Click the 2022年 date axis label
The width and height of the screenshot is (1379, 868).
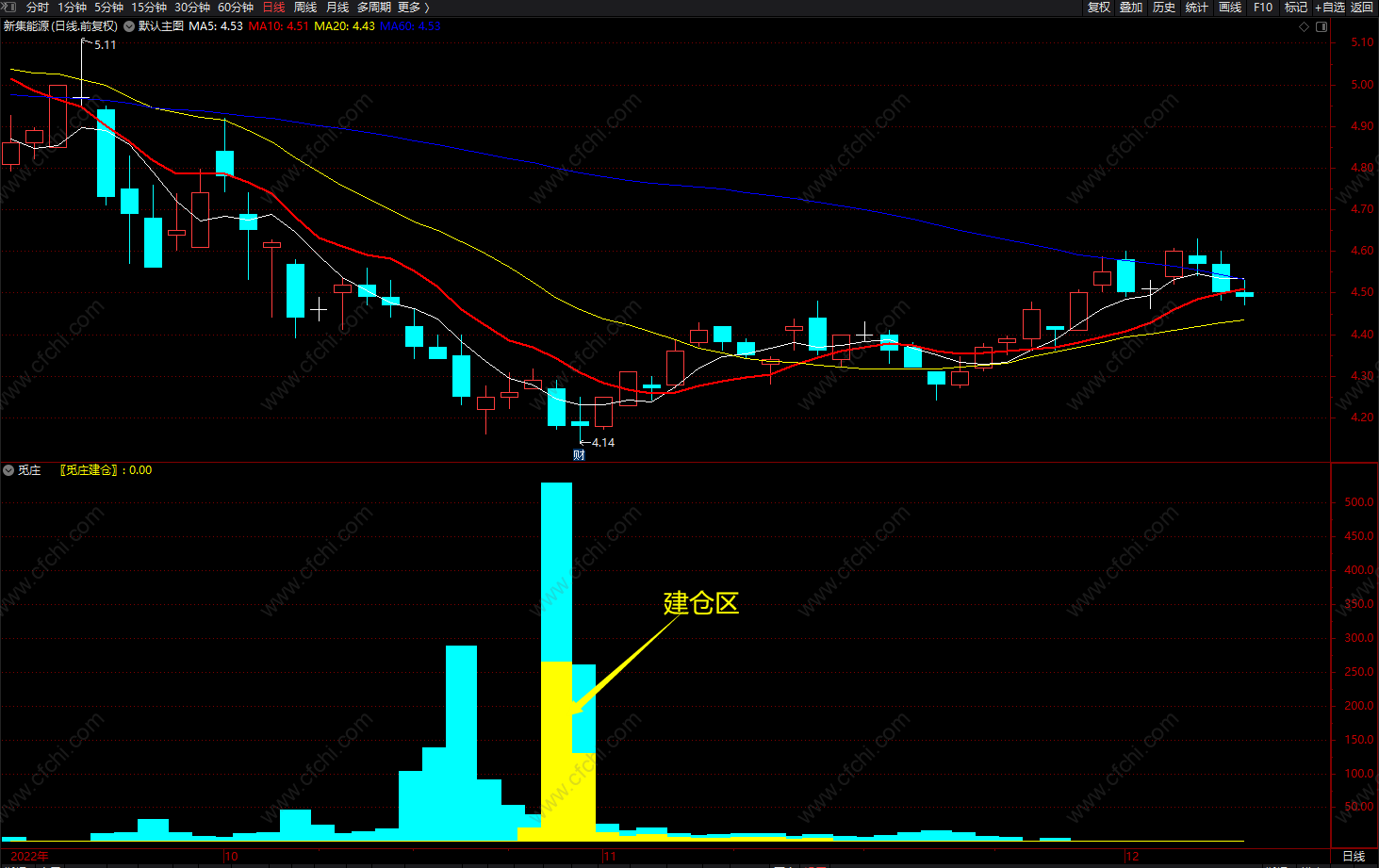[29, 857]
